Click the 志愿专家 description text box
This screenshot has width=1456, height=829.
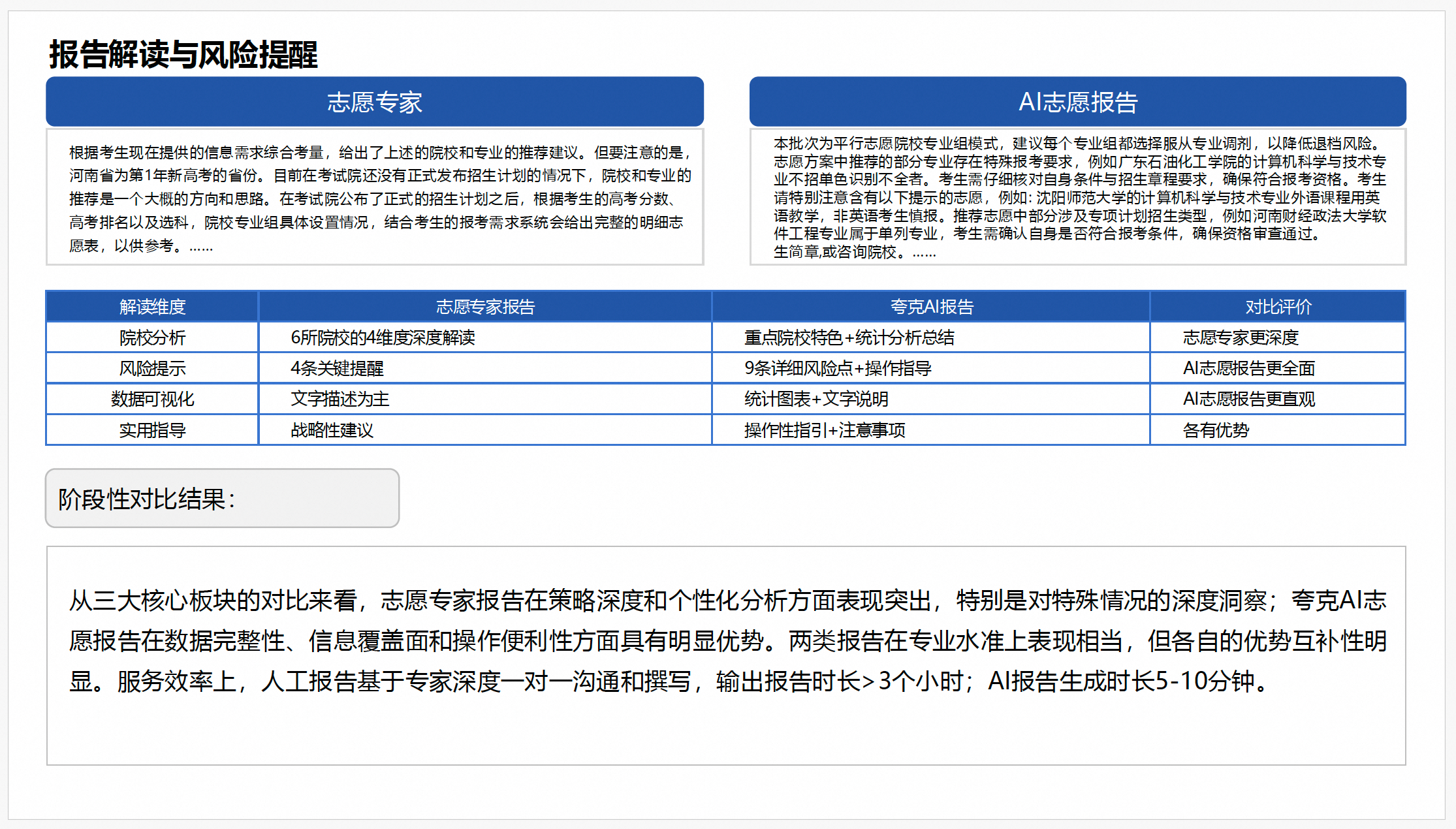coord(374,198)
